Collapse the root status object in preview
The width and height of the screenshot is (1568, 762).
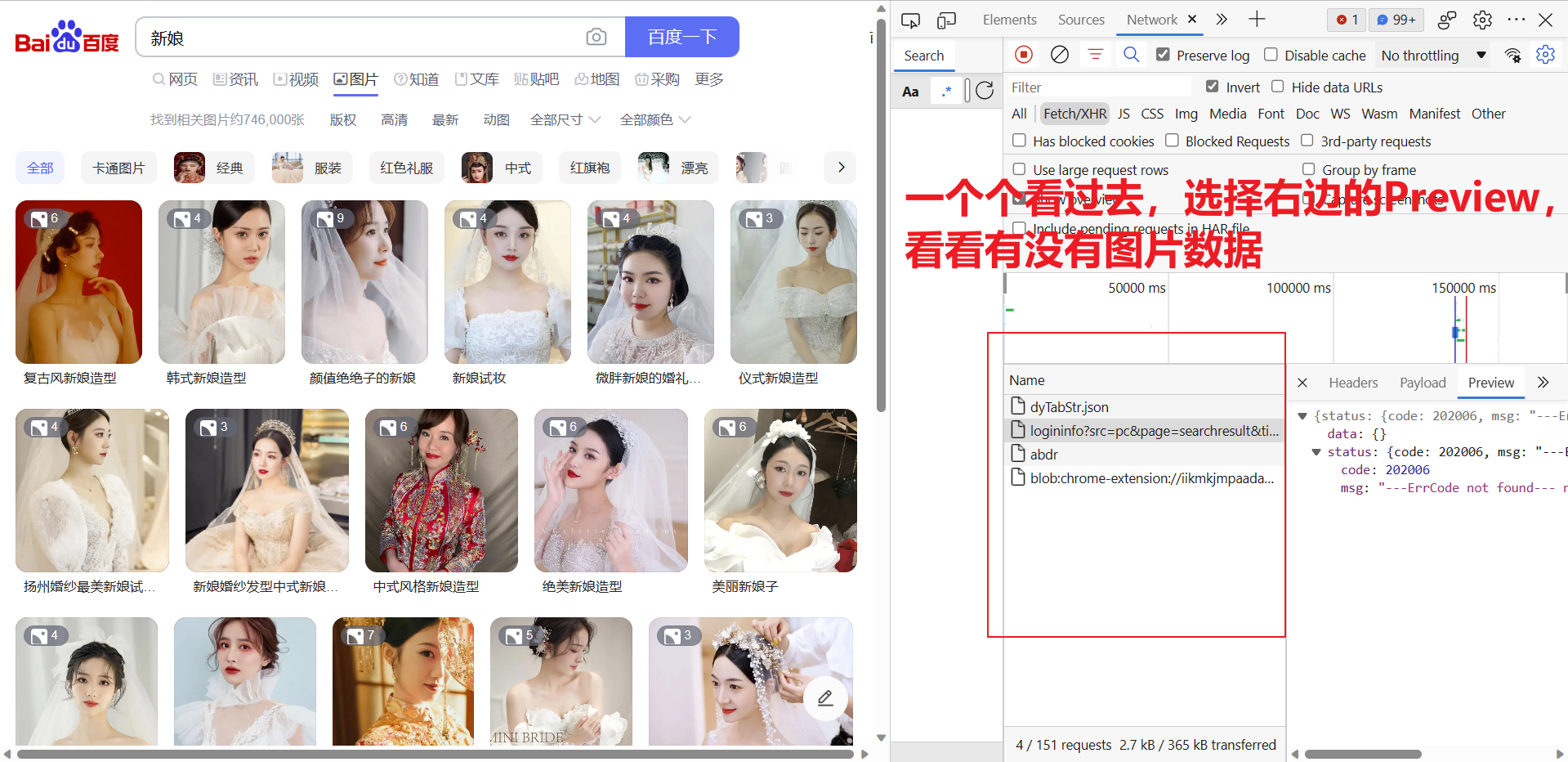coord(1302,415)
